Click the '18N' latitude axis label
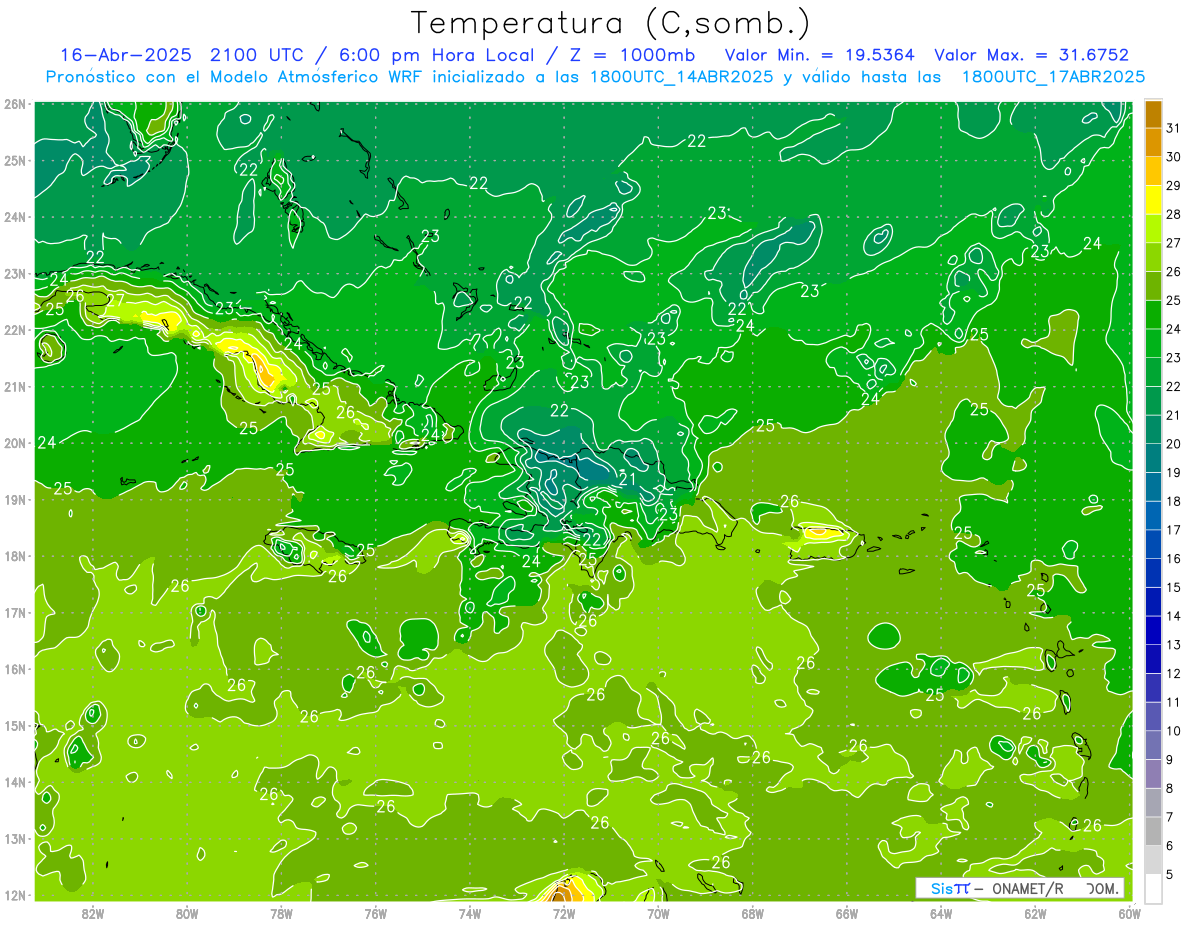Screen dimensions: 1200x927 [14, 556]
